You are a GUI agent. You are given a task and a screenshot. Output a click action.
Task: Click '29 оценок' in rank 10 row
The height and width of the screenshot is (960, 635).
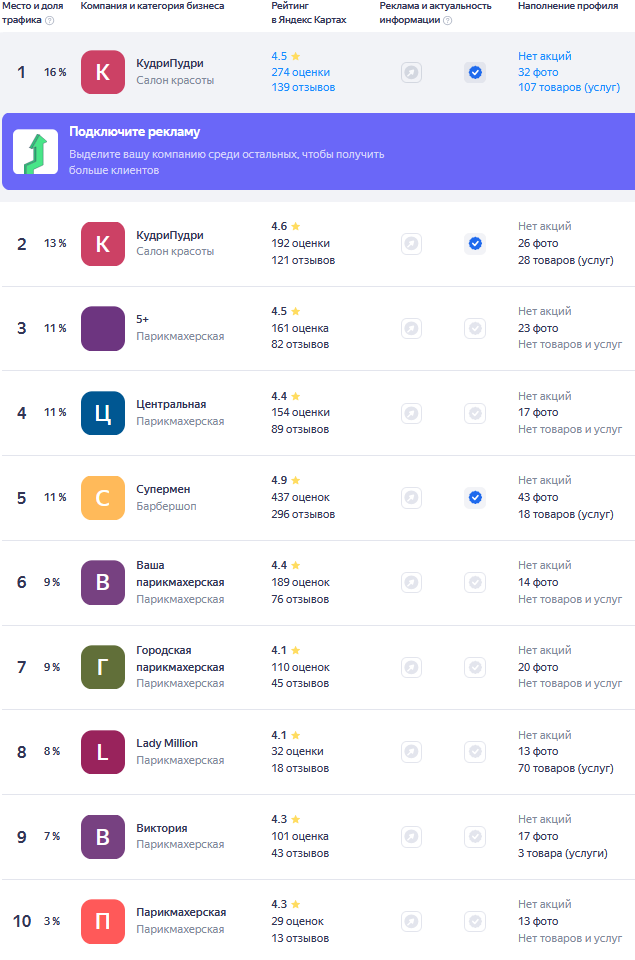click(x=298, y=921)
